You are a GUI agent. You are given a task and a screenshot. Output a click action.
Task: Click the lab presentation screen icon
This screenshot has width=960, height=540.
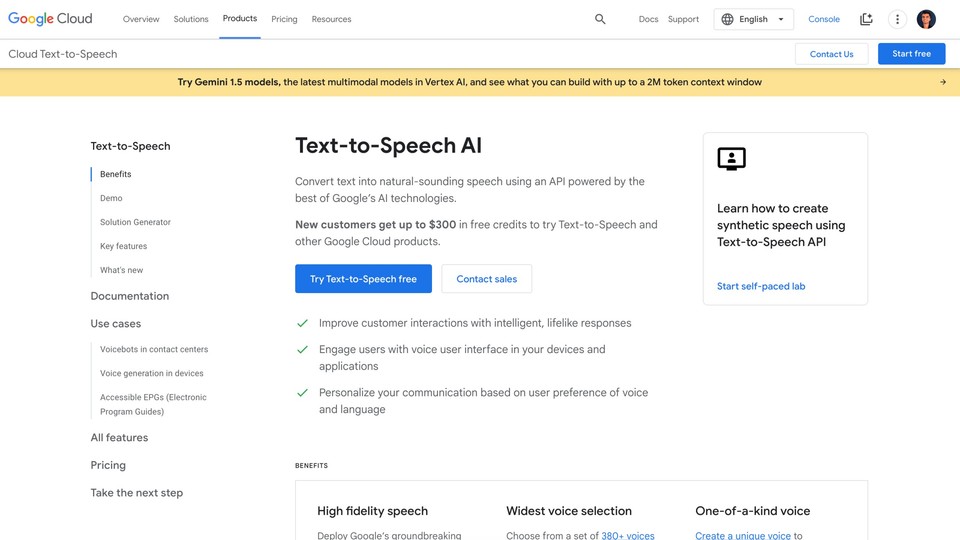(731, 159)
